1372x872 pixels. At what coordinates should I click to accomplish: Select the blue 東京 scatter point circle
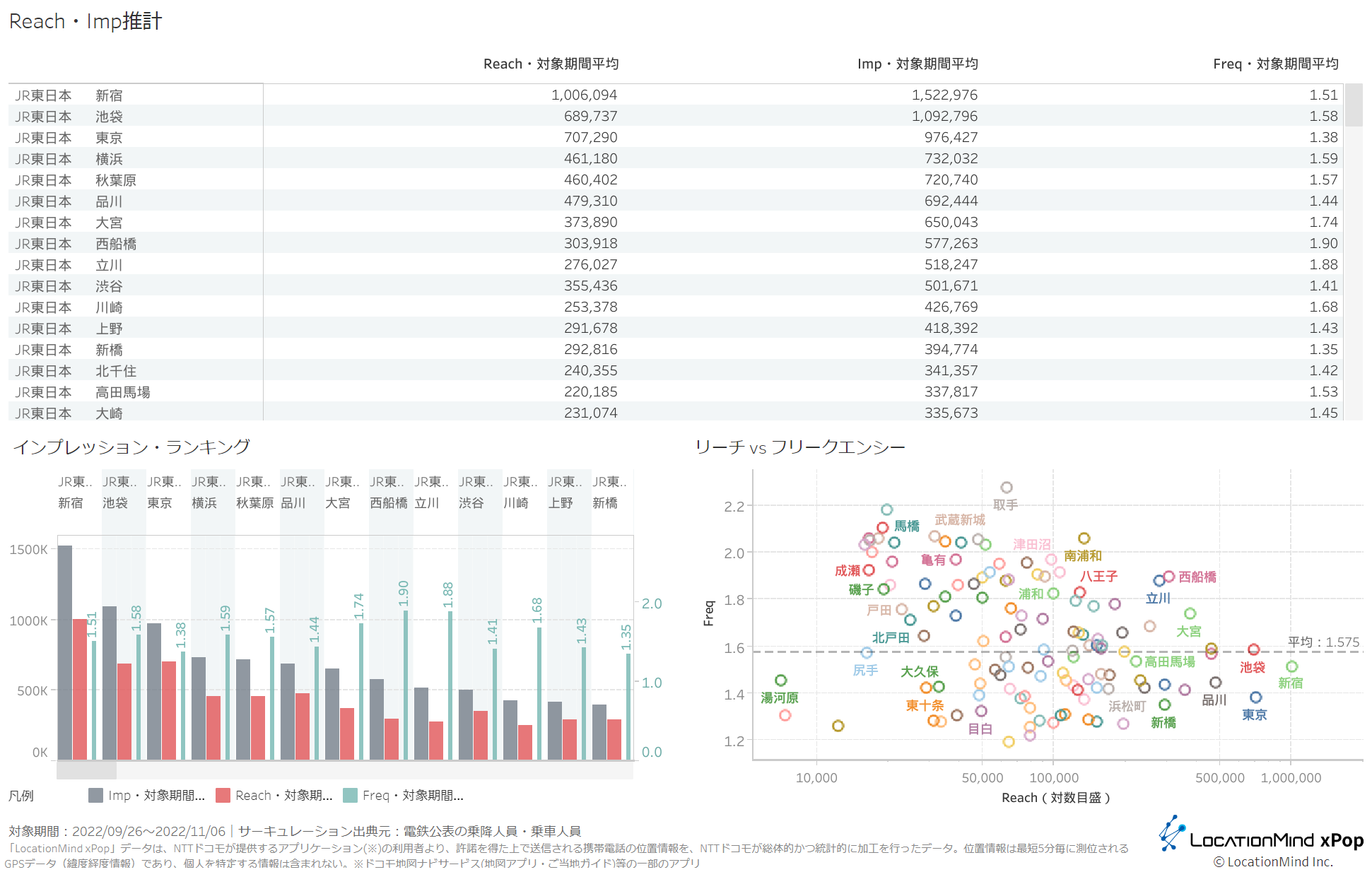pyautogui.click(x=1255, y=697)
